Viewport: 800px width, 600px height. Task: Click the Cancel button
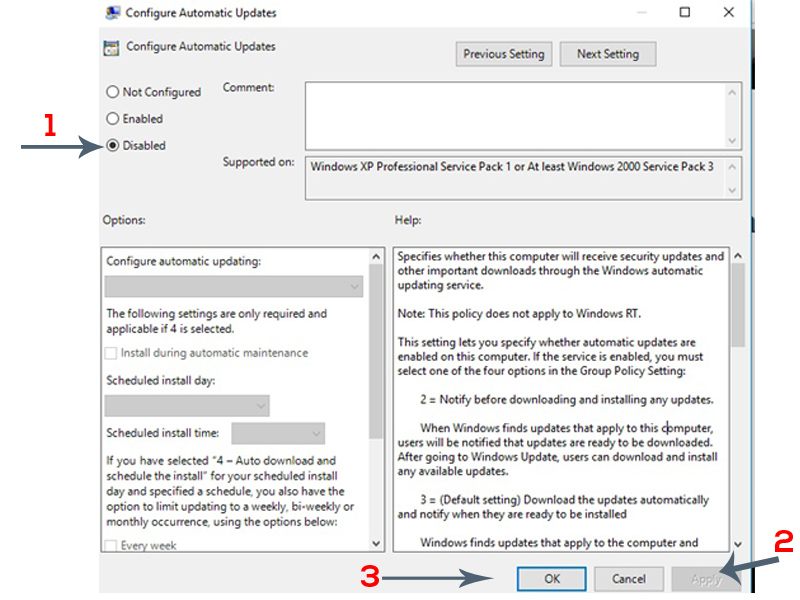(x=629, y=579)
